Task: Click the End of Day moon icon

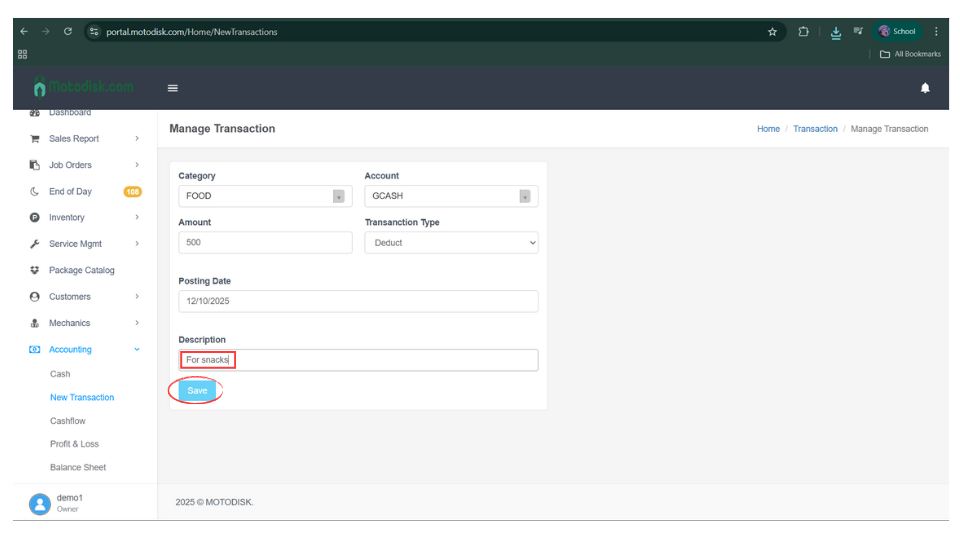Action: (35, 191)
